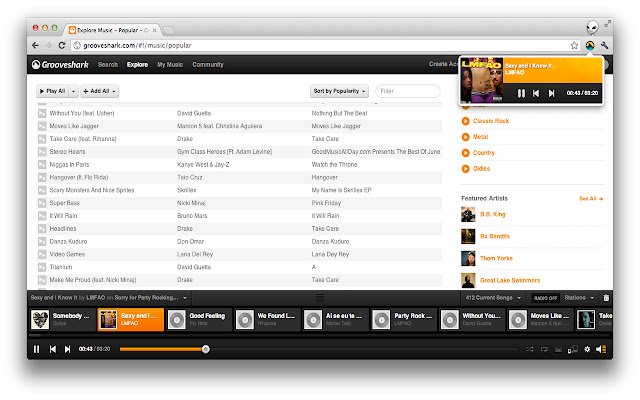
Task: Open Thom Yorke artist link
Action: (496, 258)
